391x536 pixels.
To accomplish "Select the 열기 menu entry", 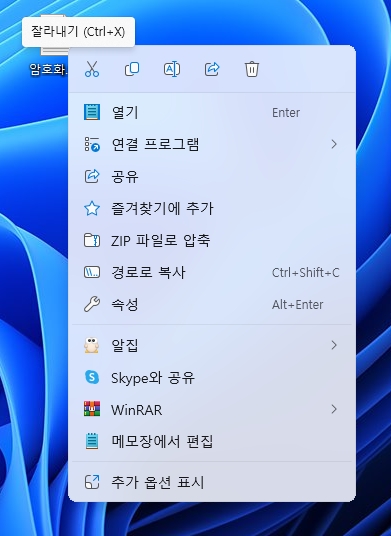I will pos(212,112).
